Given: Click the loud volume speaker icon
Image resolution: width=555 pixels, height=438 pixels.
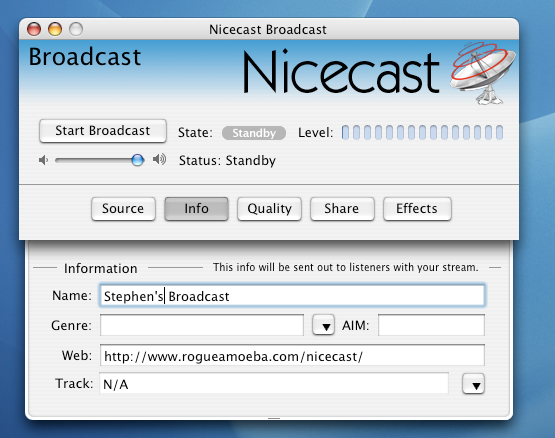Looking at the screenshot, I should click(159, 160).
